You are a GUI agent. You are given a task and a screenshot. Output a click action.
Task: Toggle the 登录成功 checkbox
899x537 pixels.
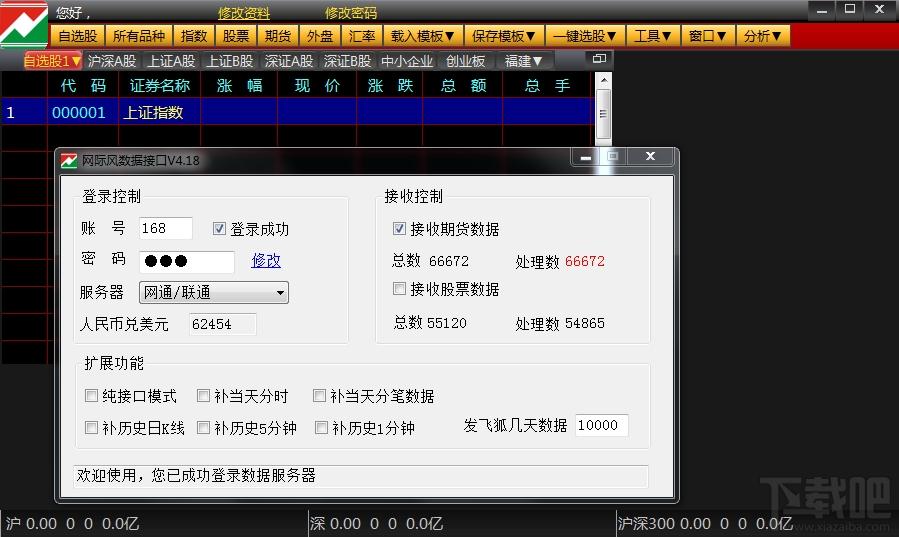pyautogui.click(x=219, y=229)
